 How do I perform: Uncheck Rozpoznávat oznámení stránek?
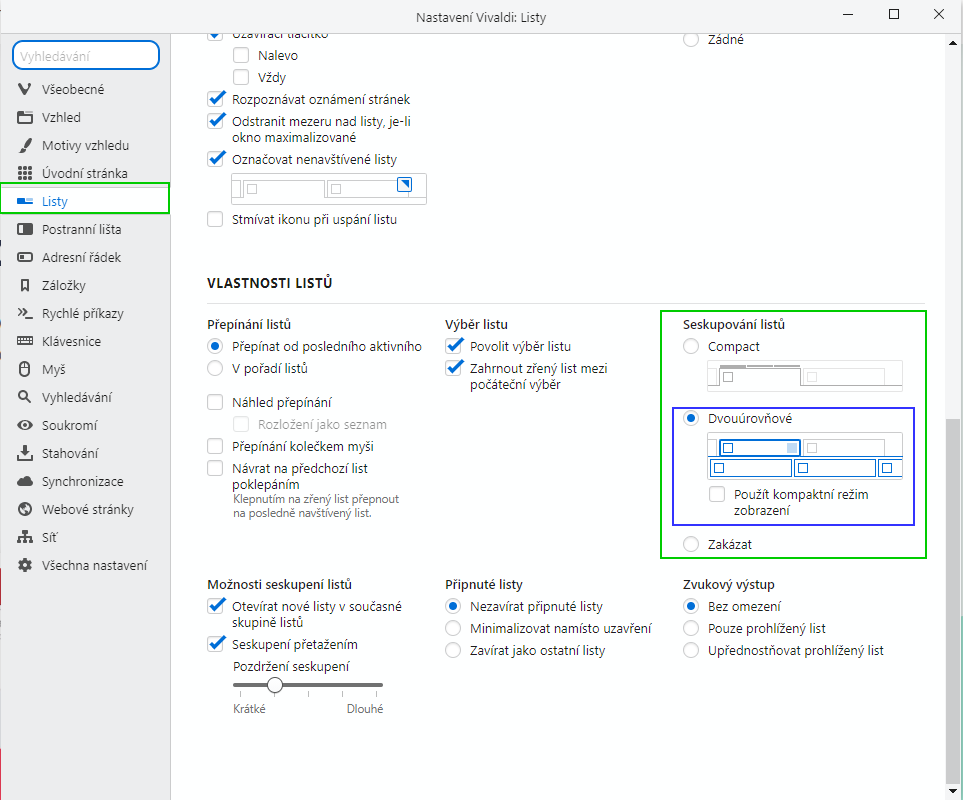216,99
